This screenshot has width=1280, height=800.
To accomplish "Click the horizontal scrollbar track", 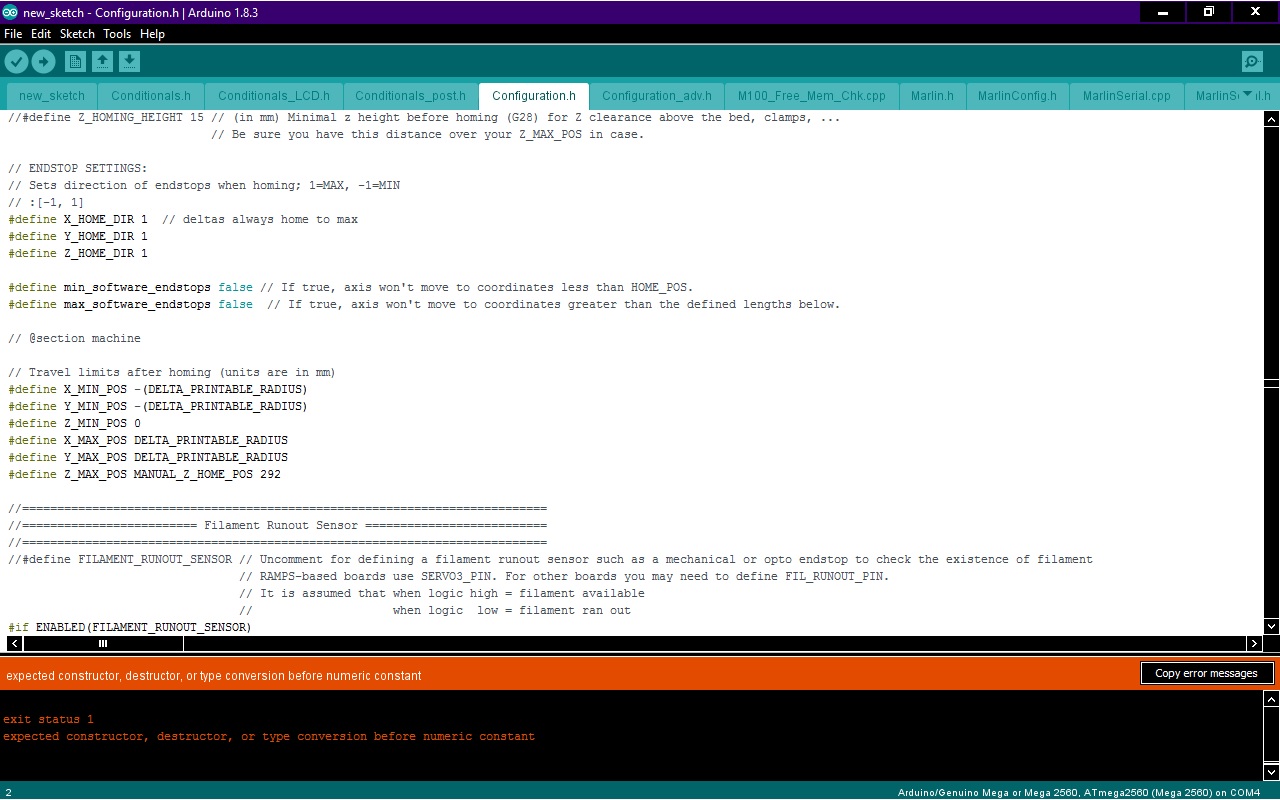I will [x=600, y=643].
